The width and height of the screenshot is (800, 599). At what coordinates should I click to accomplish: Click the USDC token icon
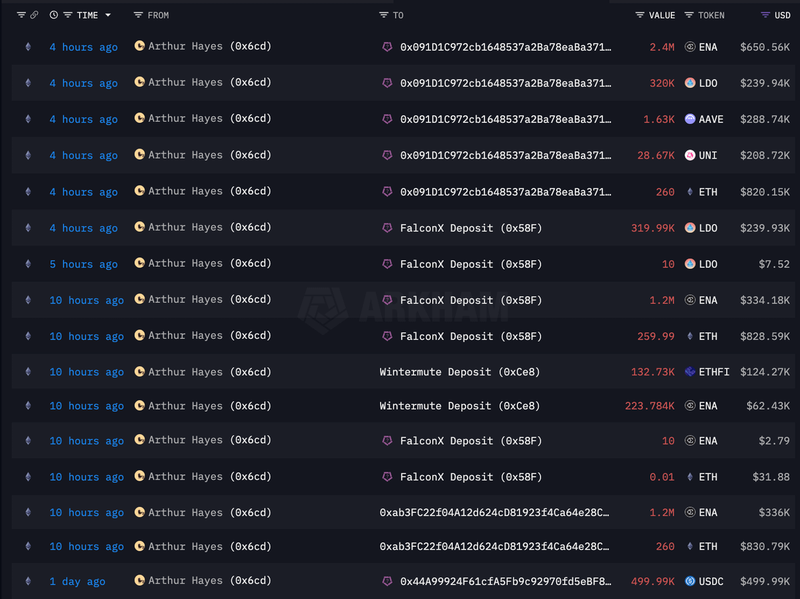[x=690, y=581]
